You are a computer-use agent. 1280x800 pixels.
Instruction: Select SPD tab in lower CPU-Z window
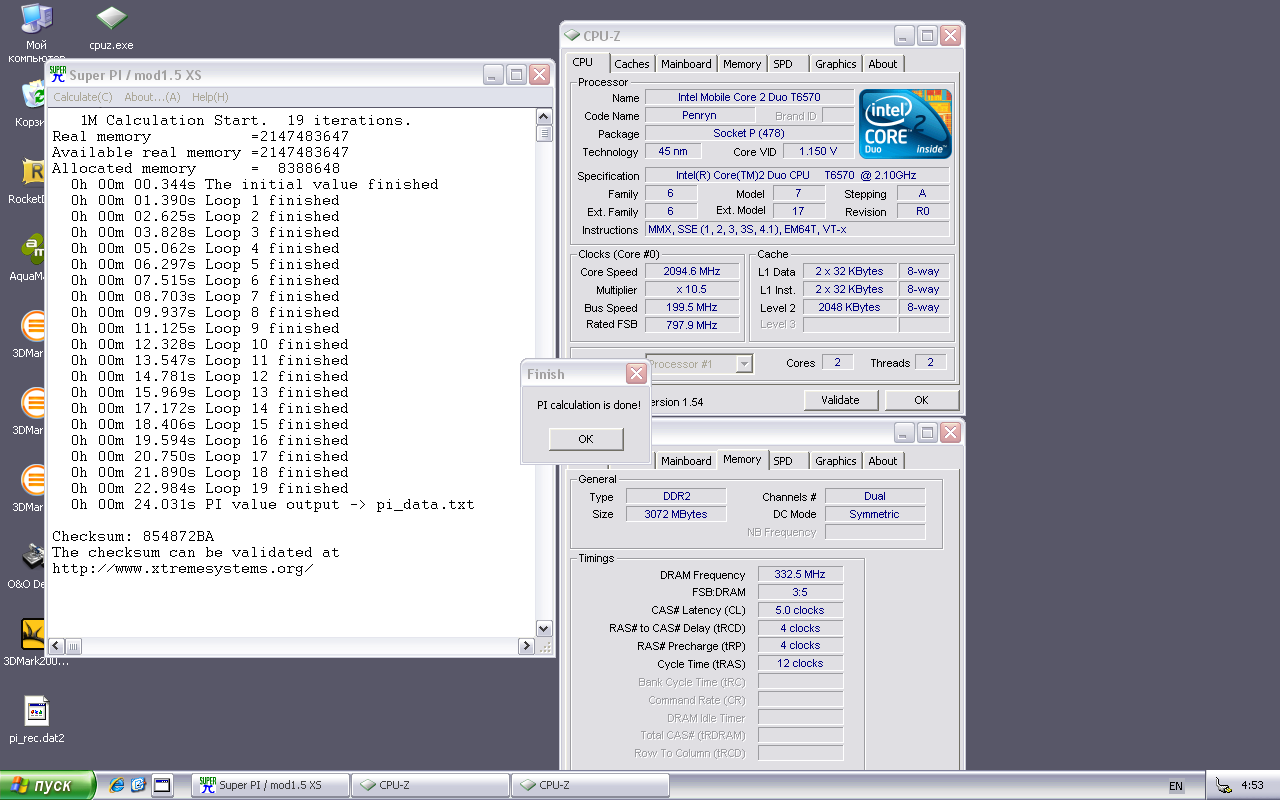coord(783,461)
